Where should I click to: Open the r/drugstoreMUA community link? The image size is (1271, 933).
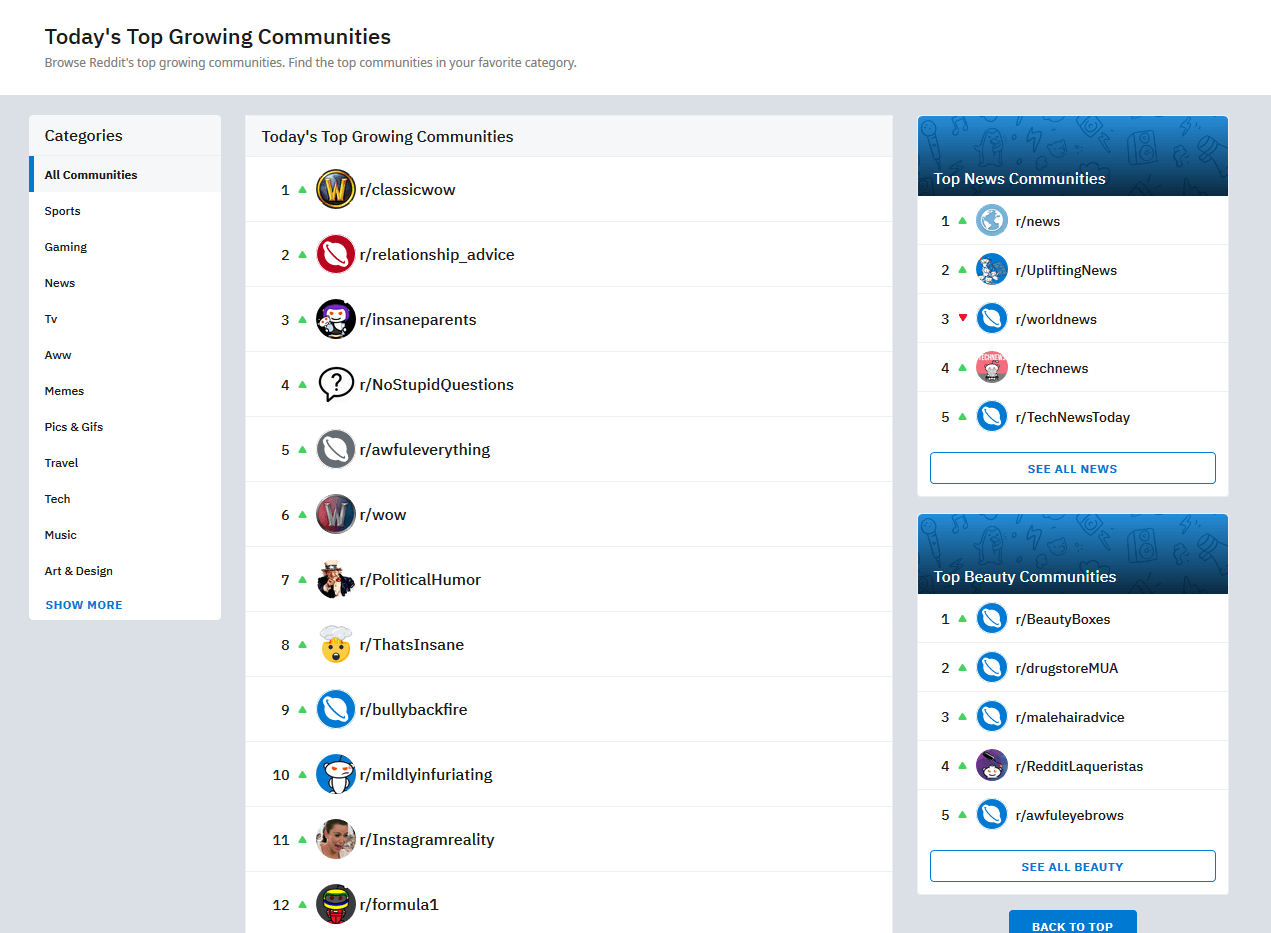[1066, 668]
